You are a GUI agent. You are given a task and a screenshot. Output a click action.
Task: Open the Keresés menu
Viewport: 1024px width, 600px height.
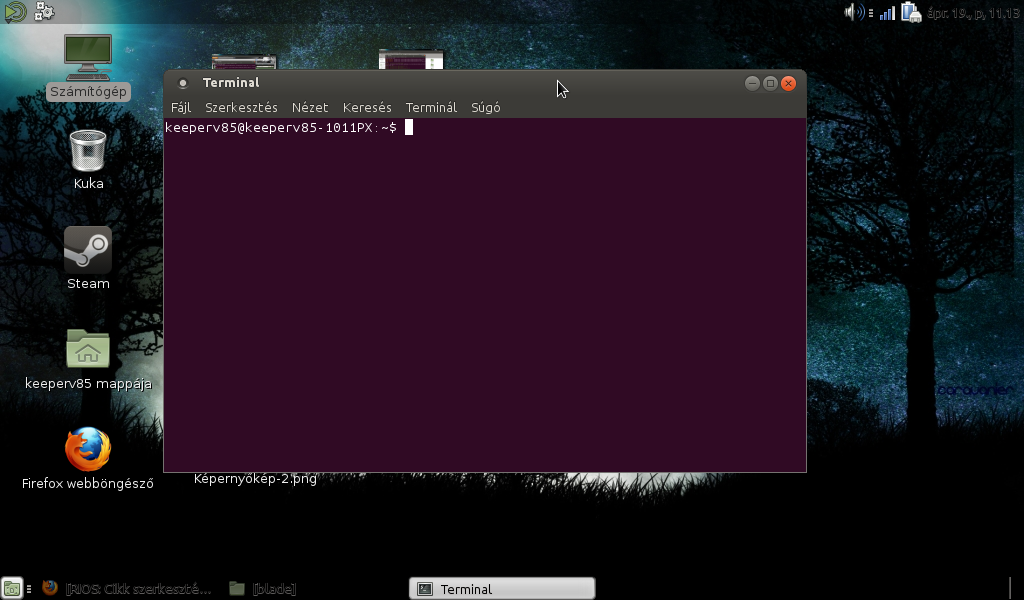[367, 108]
